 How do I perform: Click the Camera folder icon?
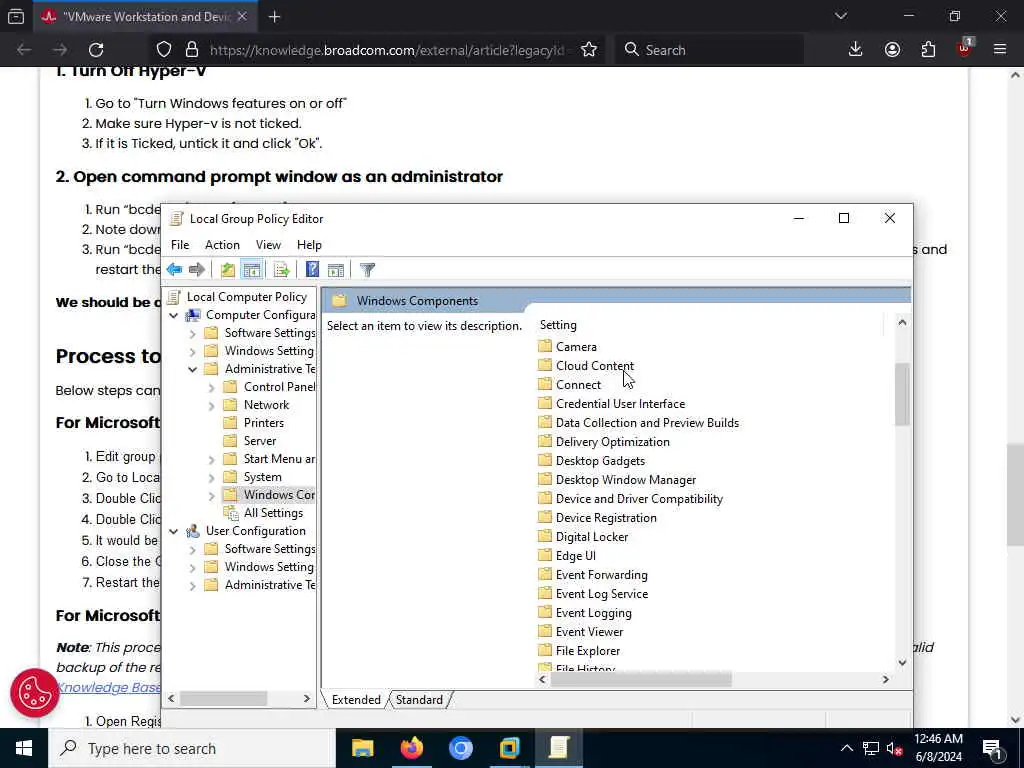545,346
